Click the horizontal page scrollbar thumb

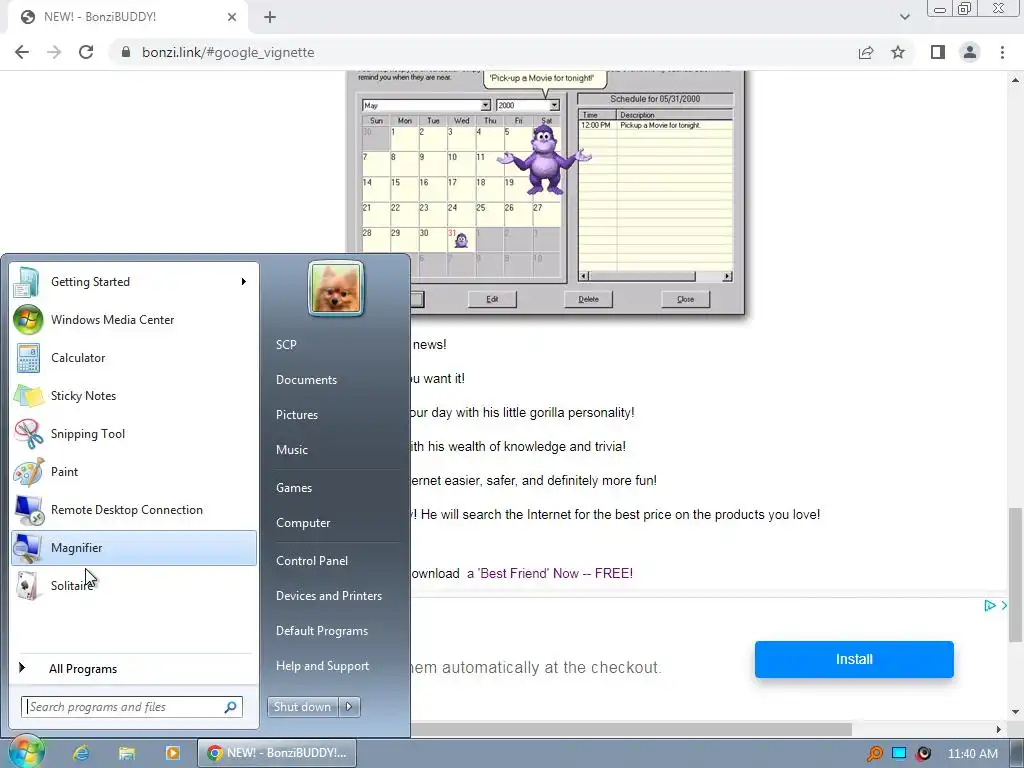[631, 729]
